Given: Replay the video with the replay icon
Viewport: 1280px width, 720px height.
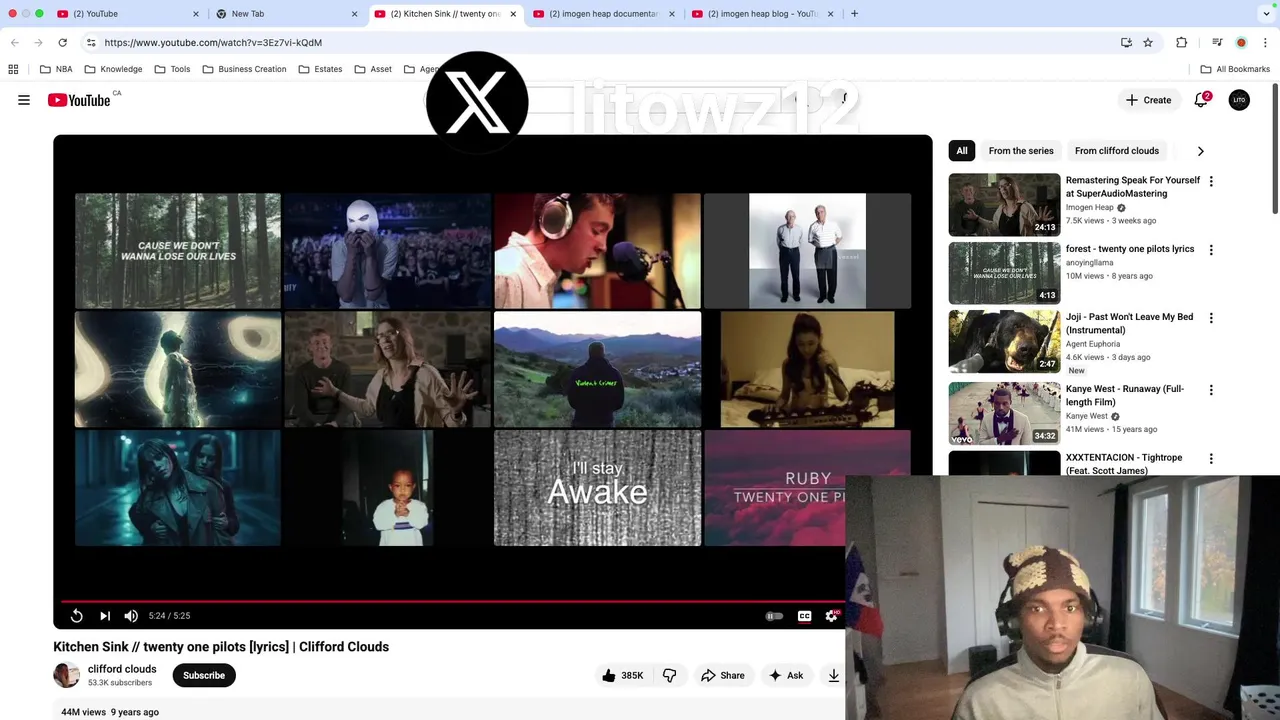Looking at the screenshot, I should point(77,616).
